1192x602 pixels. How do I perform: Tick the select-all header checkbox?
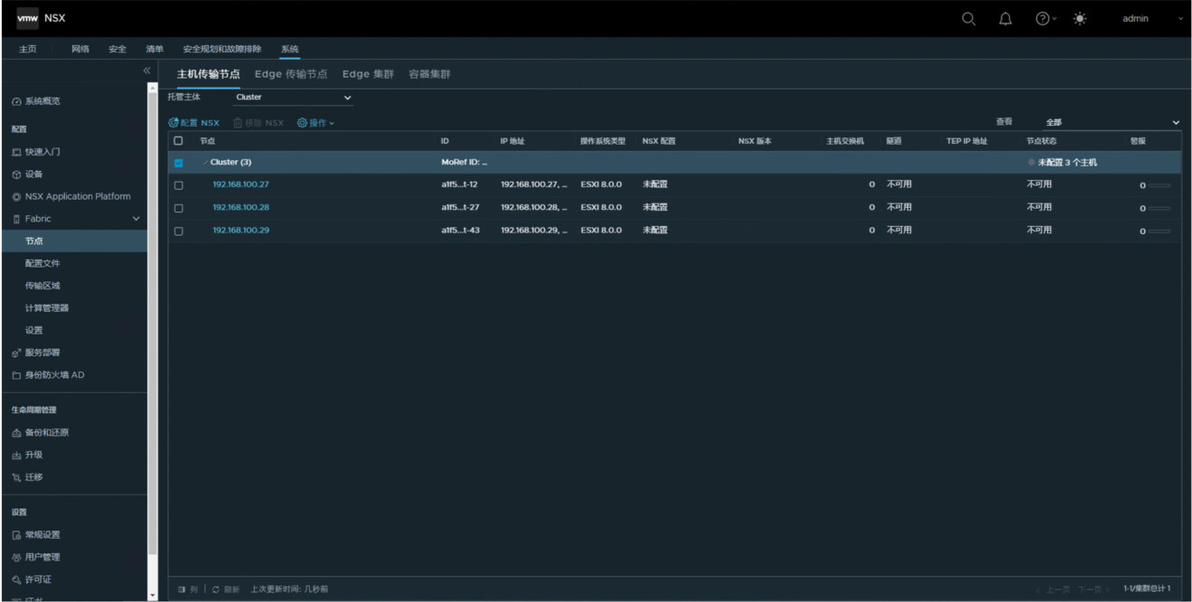pos(179,141)
